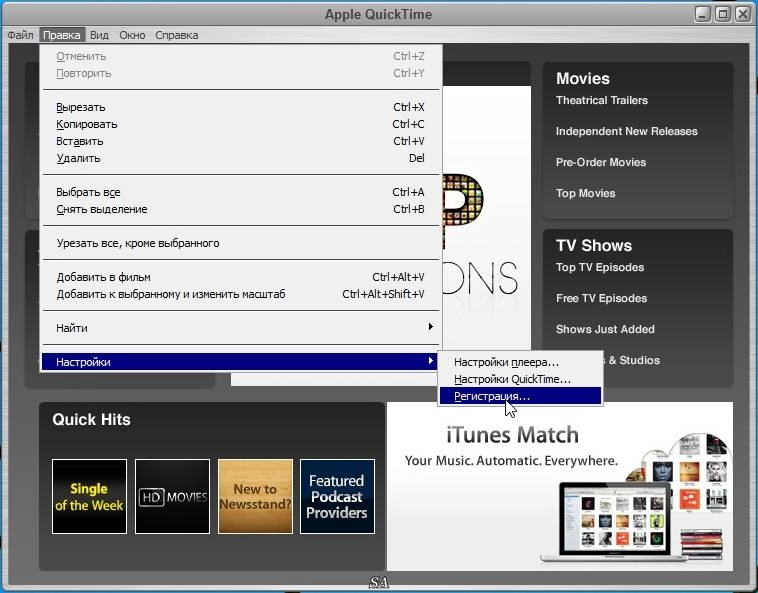Choose Вырезать from the edit menu
Image resolution: width=758 pixels, height=593 pixels.
tap(240, 107)
